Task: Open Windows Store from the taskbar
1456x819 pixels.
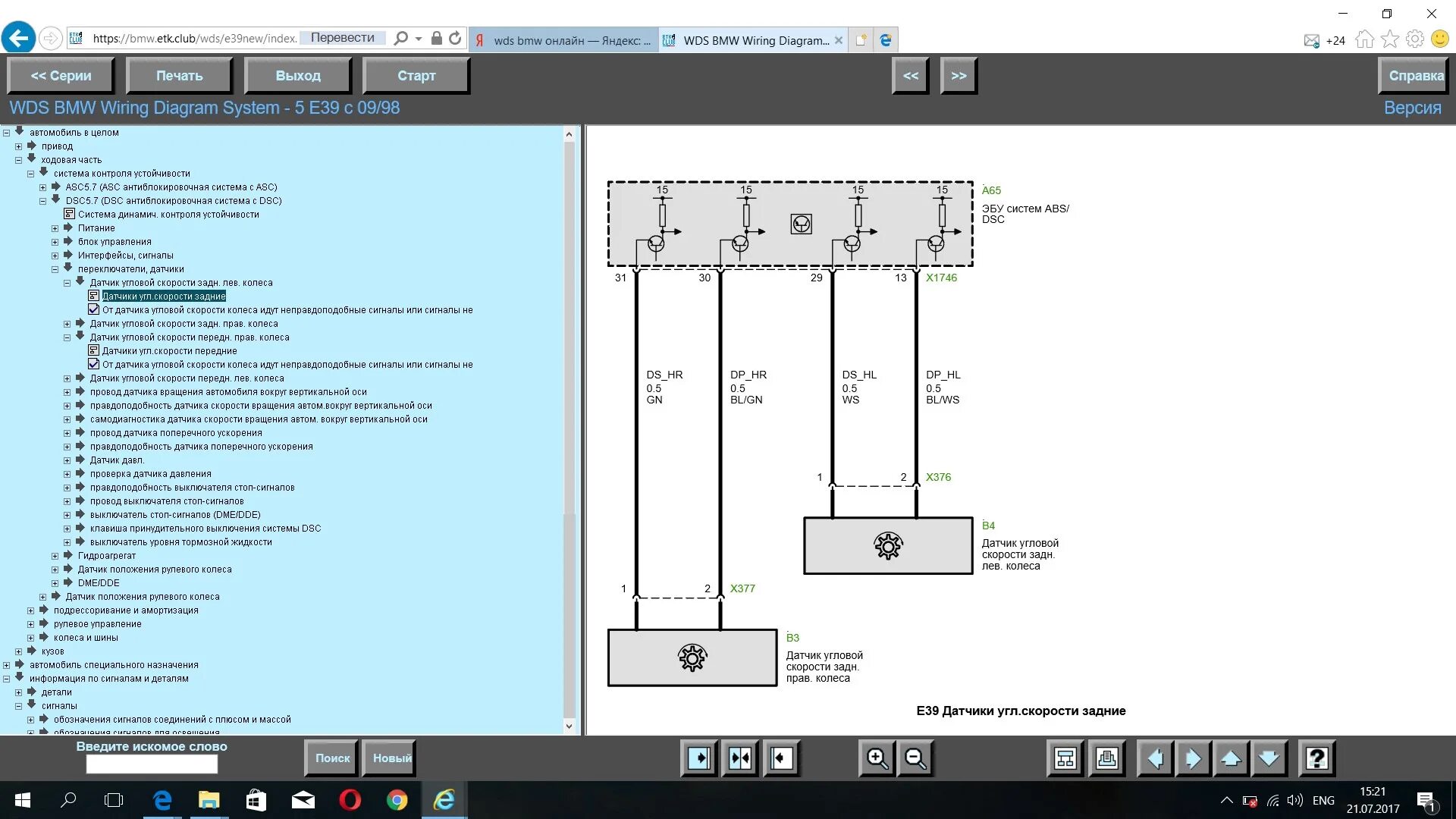Action: [256, 800]
